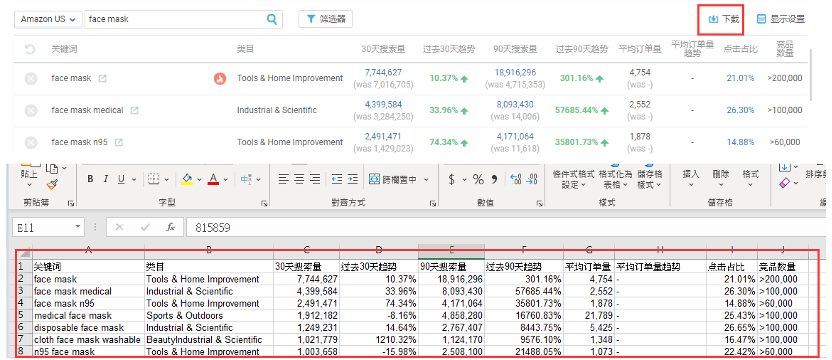
Task: Apply red font color
Action: tap(213, 179)
